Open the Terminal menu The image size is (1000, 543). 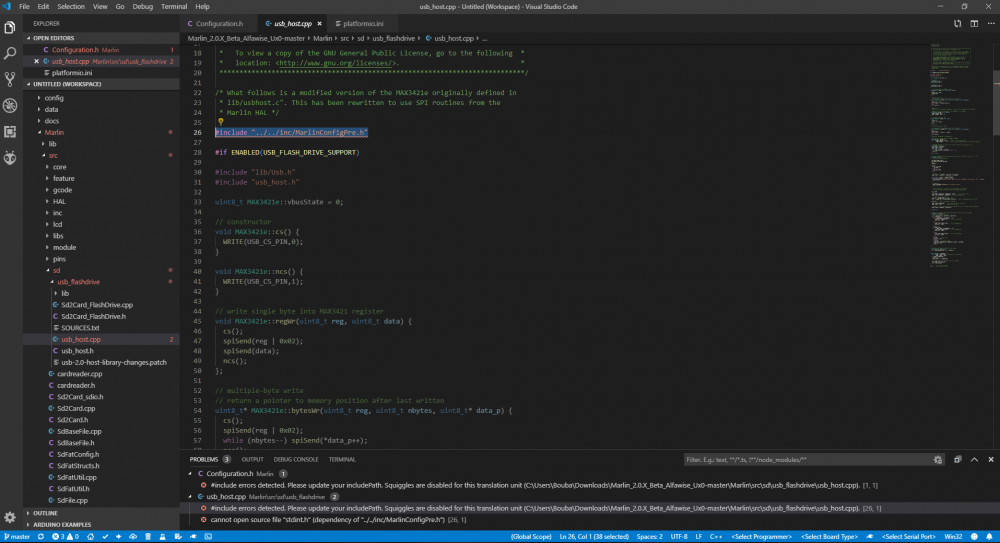click(x=173, y=6)
